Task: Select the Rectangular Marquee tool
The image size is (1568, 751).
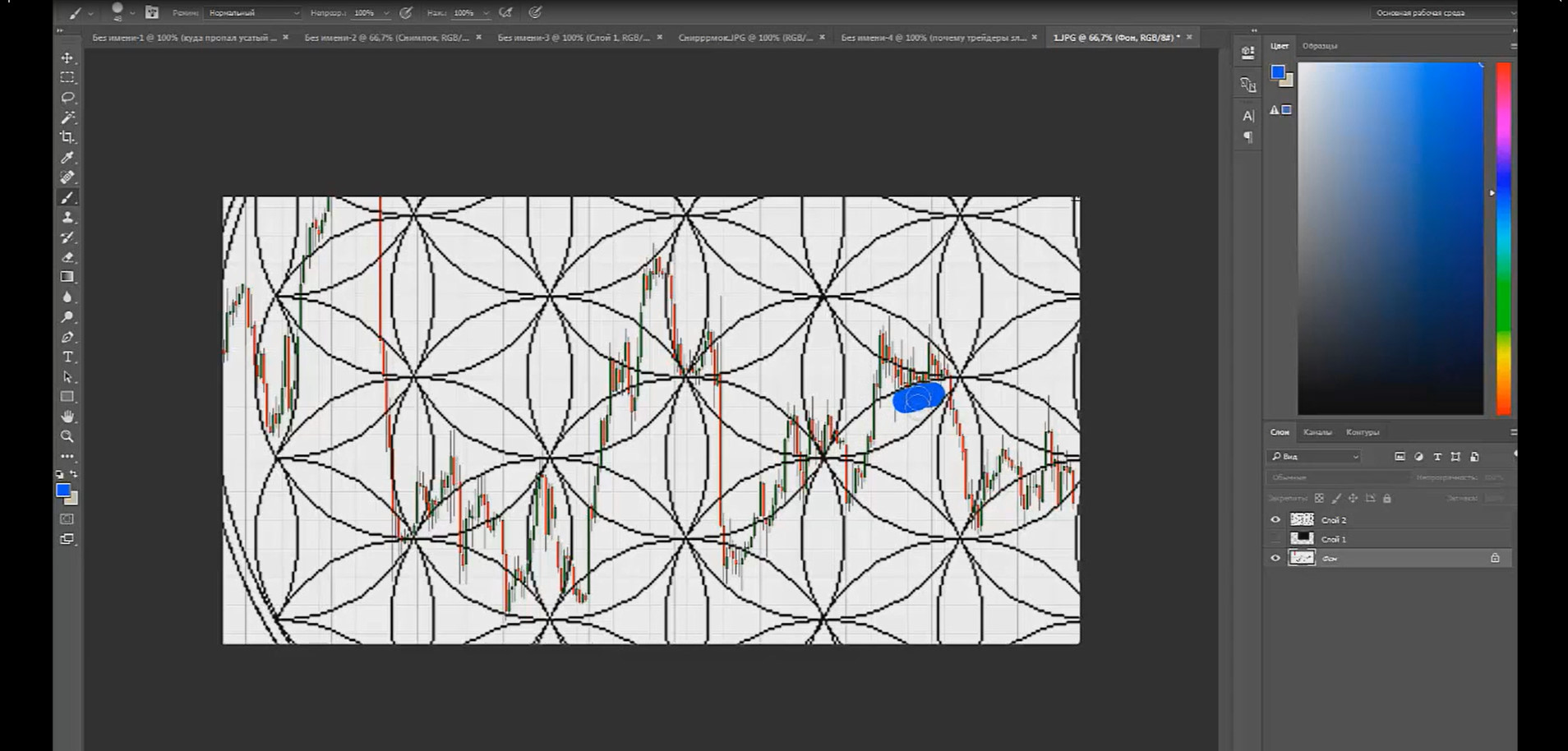Action: 67,77
